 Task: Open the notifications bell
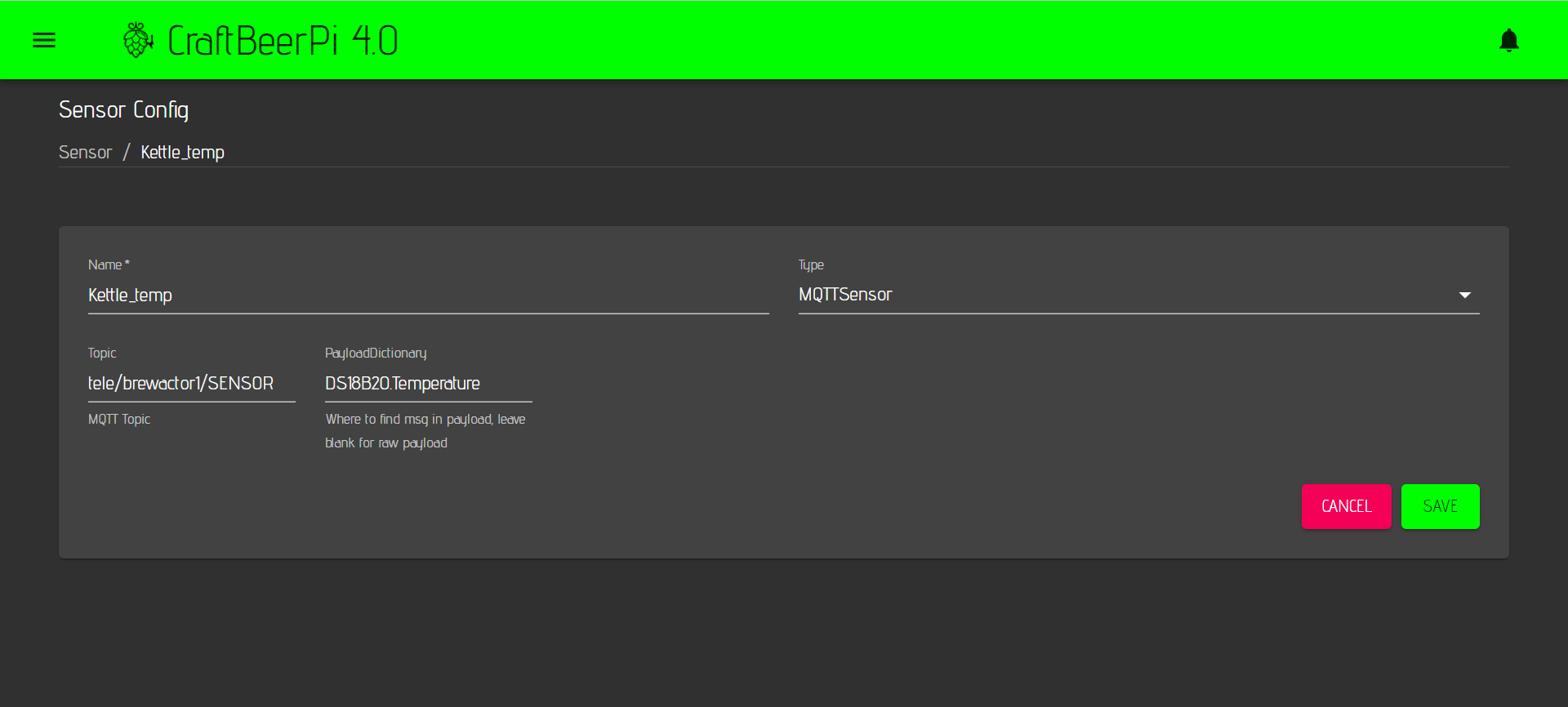tap(1508, 40)
